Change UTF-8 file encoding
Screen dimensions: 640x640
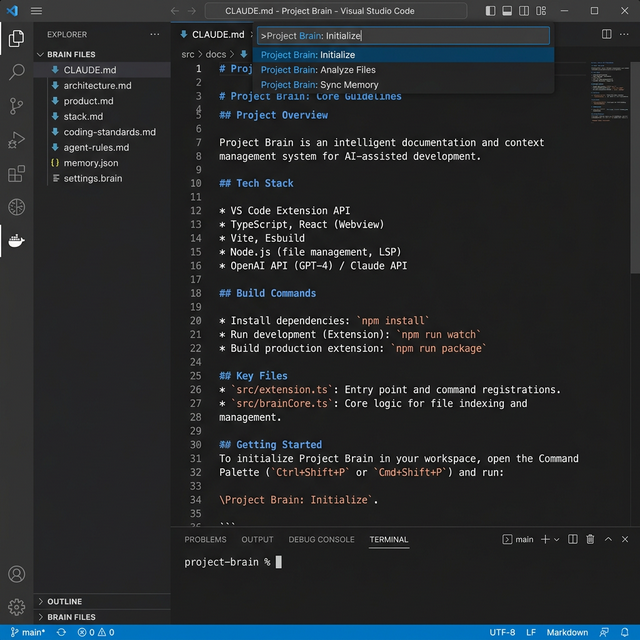click(x=502, y=632)
